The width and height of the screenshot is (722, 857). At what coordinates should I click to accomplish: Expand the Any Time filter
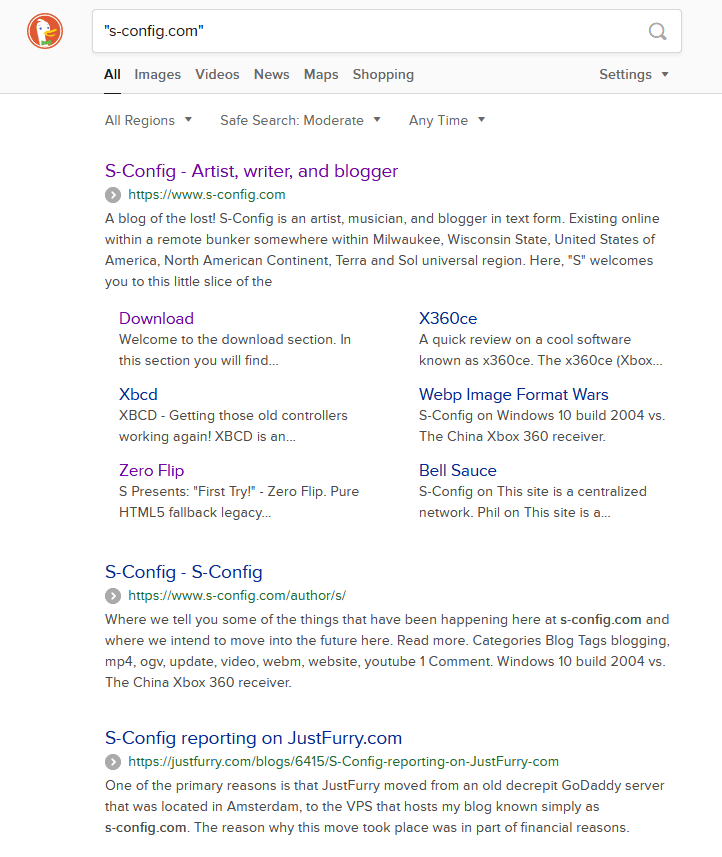447,120
